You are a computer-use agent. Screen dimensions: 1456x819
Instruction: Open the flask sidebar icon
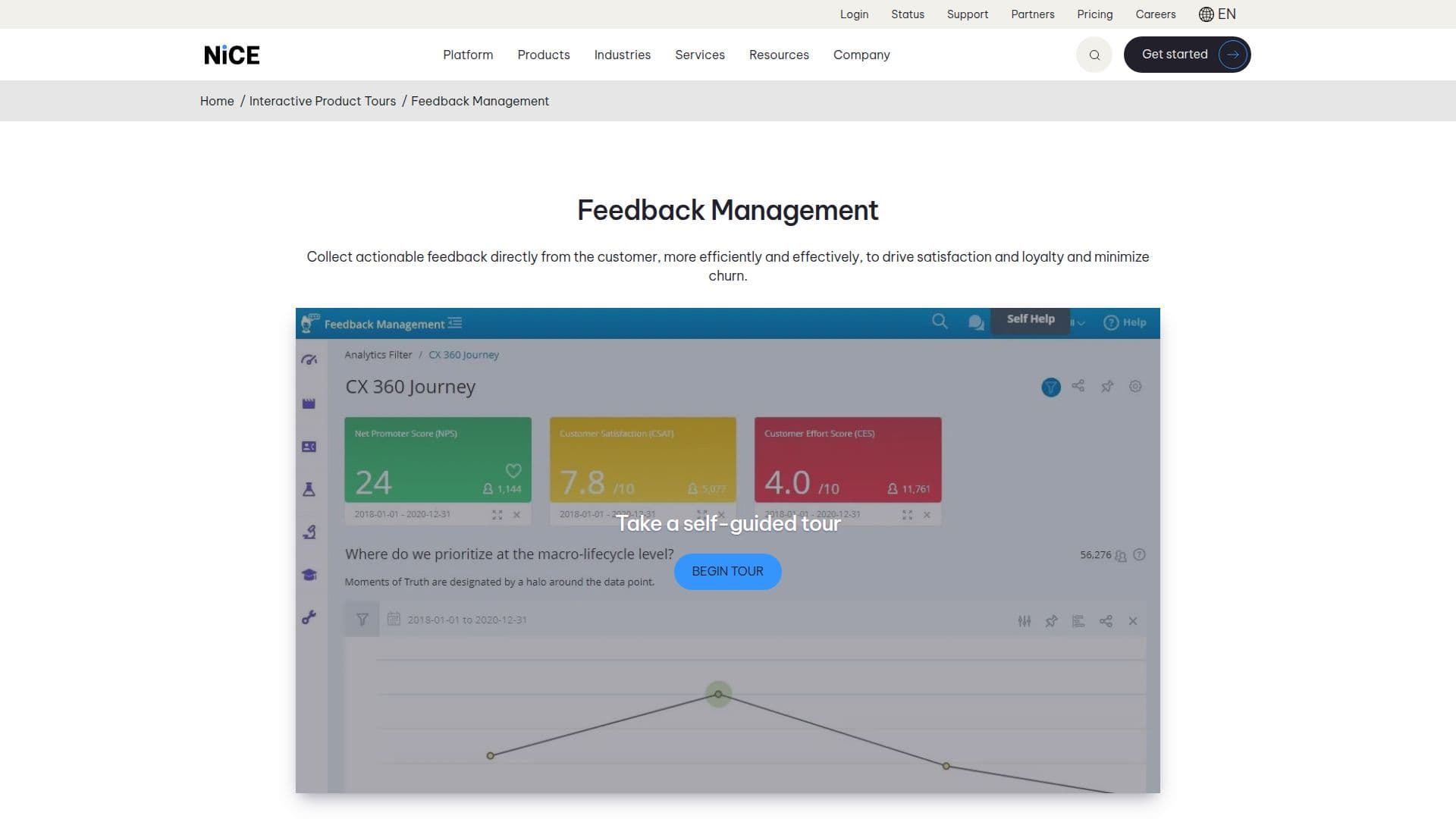[309, 489]
